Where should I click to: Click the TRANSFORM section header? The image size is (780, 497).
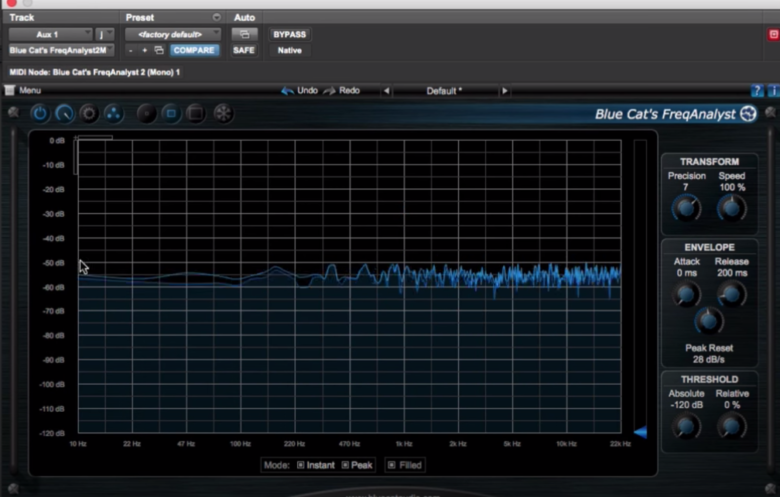tap(709, 162)
